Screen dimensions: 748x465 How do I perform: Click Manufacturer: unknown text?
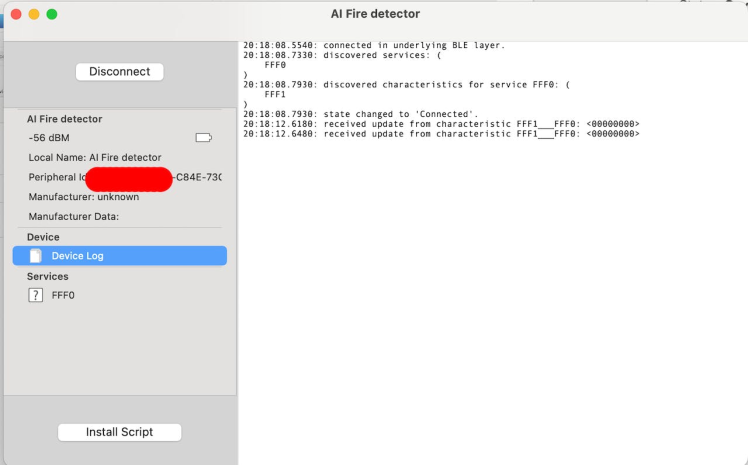tap(84, 197)
